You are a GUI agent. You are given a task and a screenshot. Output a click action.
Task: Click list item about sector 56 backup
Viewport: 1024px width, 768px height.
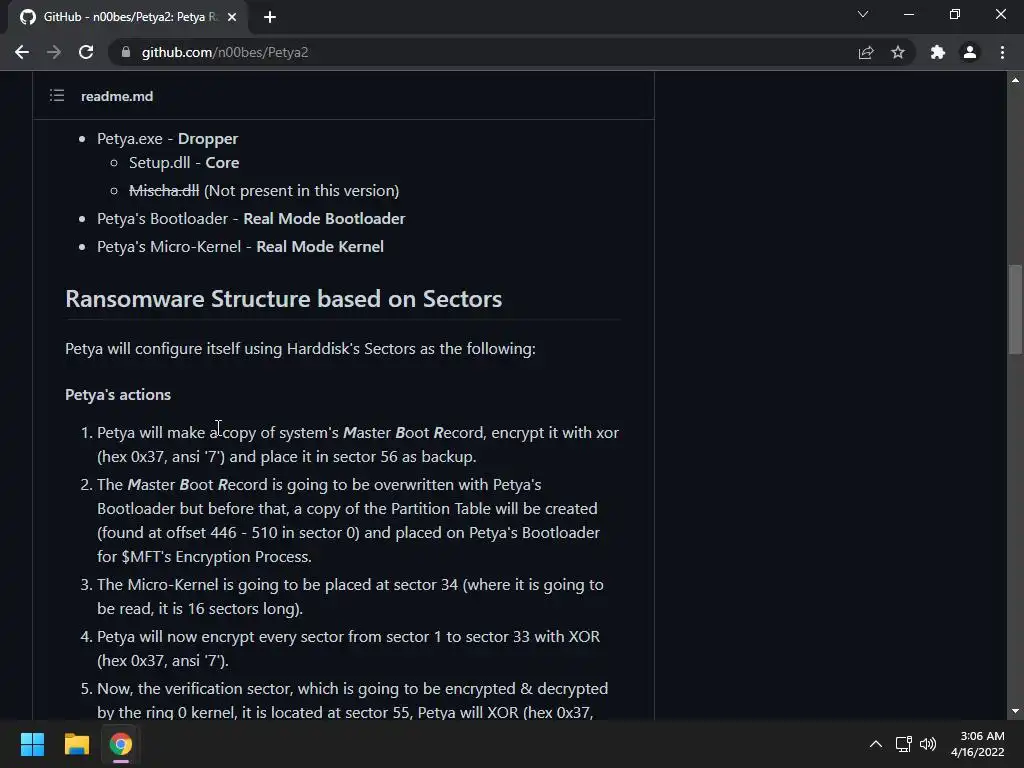point(358,445)
